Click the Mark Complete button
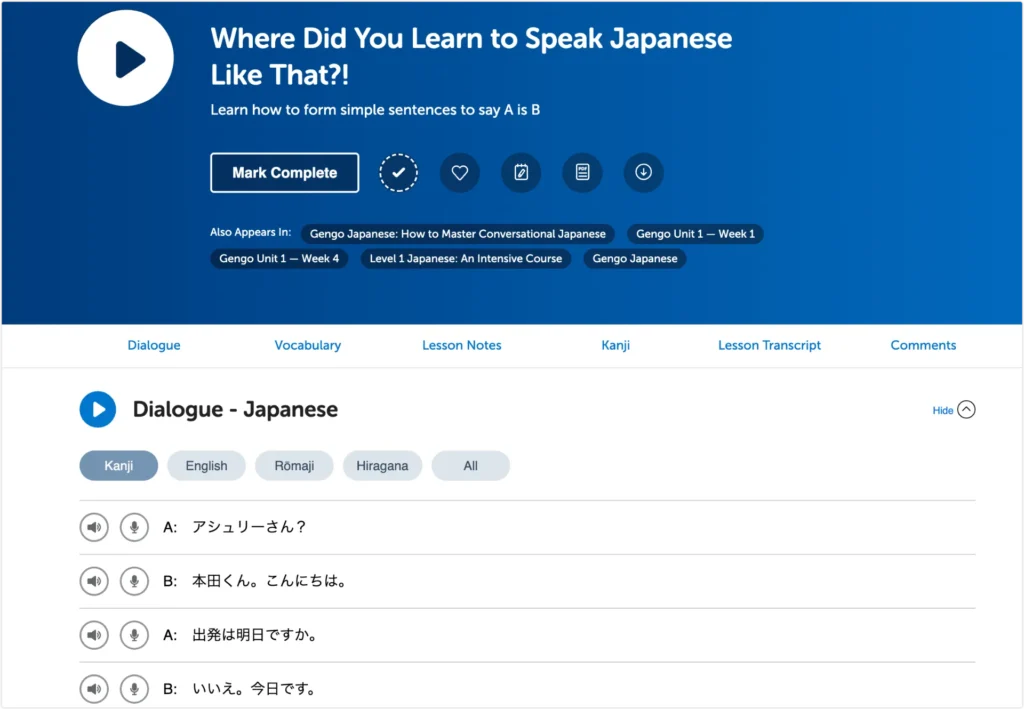Image resolution: width=1024 pixels, height=709 pixels. click(x=284, y=172)
